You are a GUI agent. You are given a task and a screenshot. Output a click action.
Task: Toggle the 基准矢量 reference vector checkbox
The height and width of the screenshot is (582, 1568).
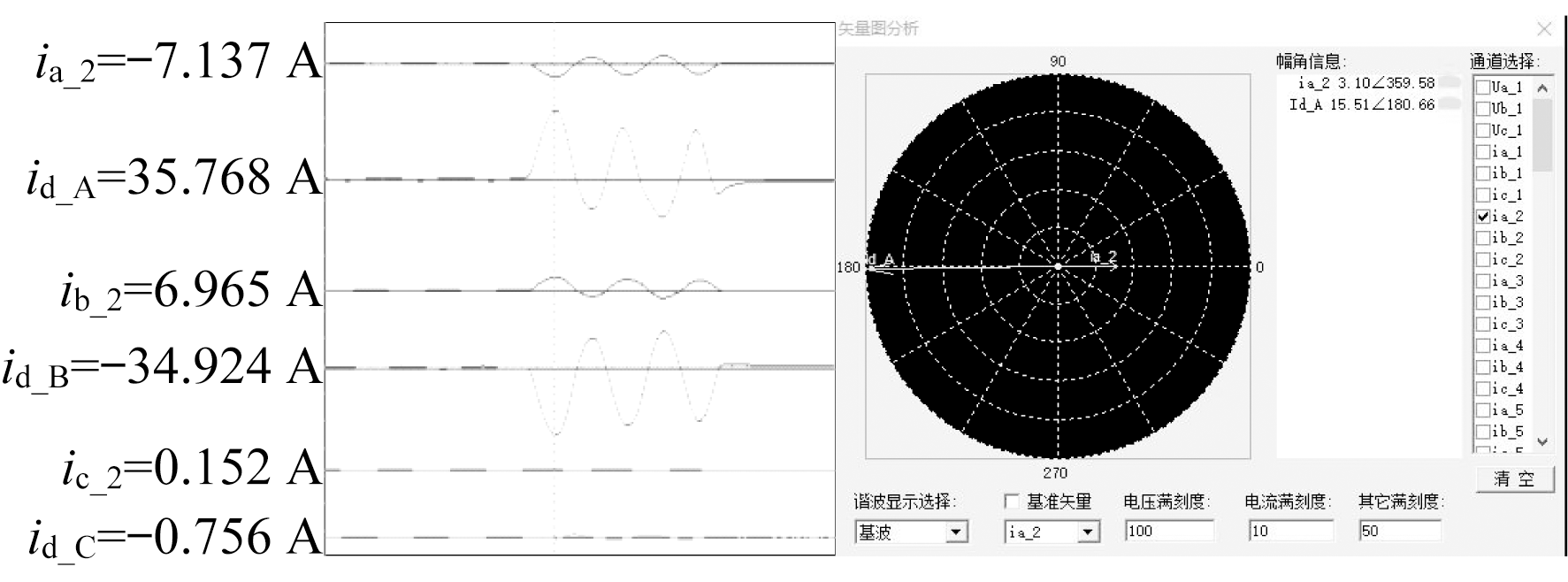click(1012, 502)
